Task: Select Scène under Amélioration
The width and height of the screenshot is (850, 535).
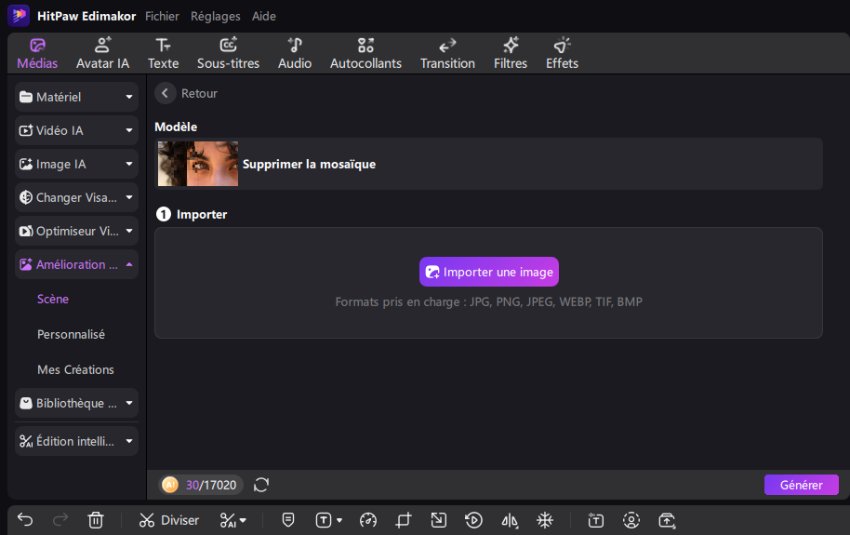Action: (x=53, y=299)
